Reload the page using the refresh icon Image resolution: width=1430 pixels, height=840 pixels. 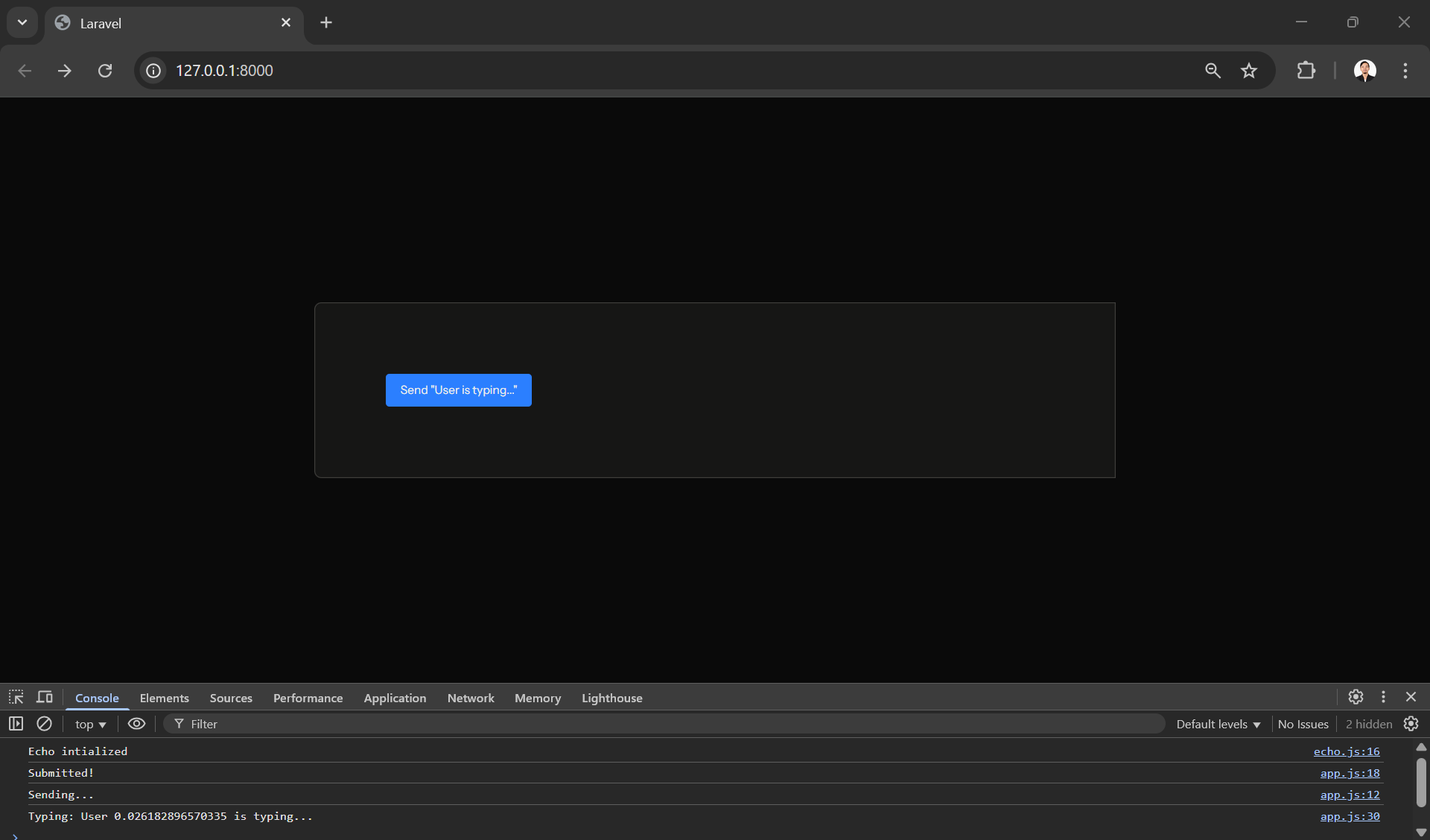click(x=105, y=71)
